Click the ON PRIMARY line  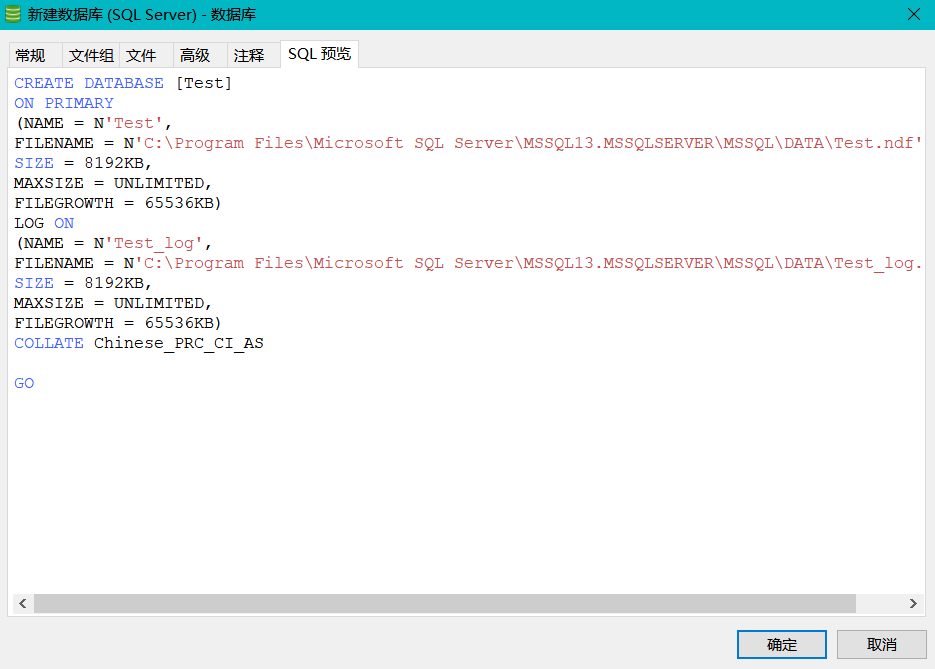coord(64,103)
